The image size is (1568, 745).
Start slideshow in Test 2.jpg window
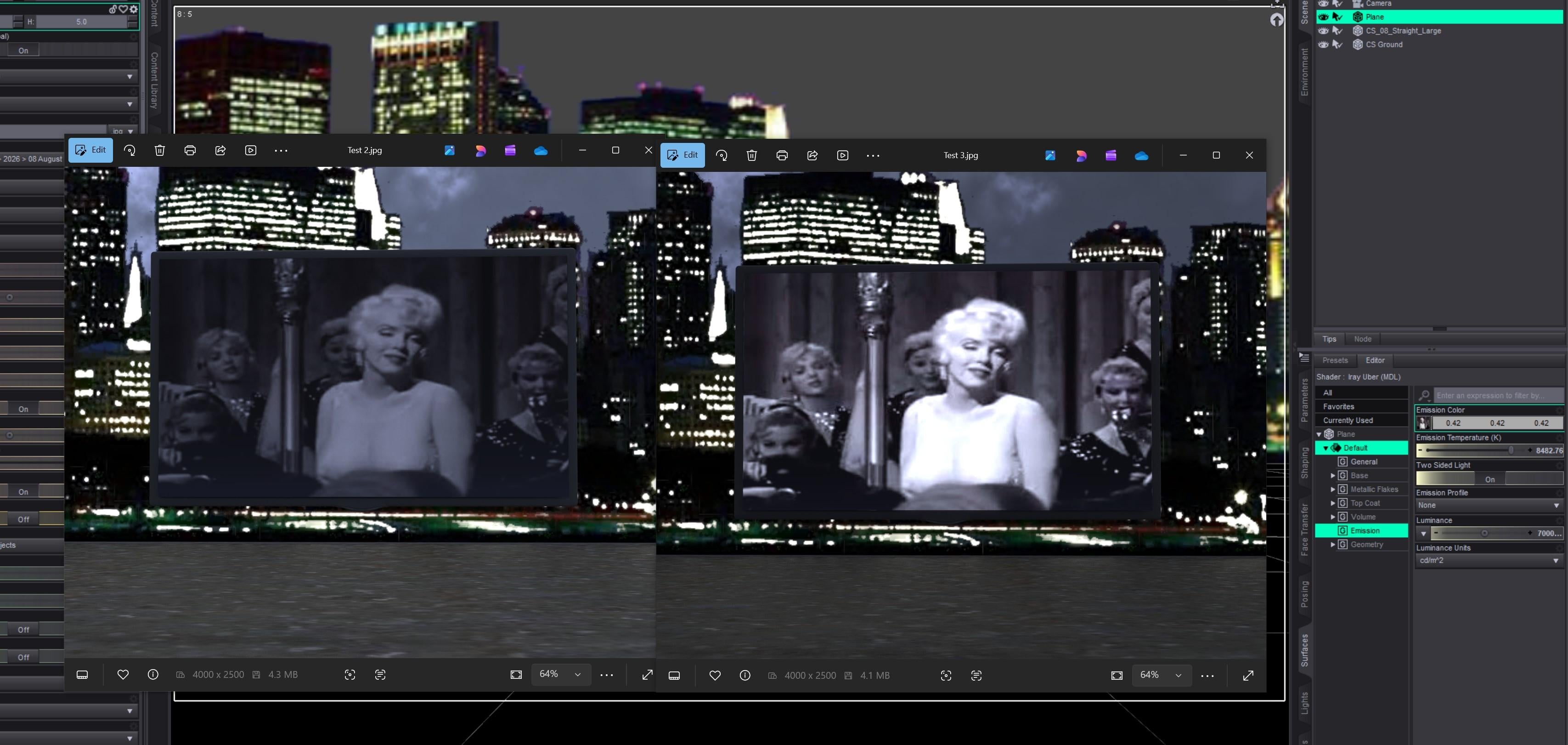click(x=251, y=150)
